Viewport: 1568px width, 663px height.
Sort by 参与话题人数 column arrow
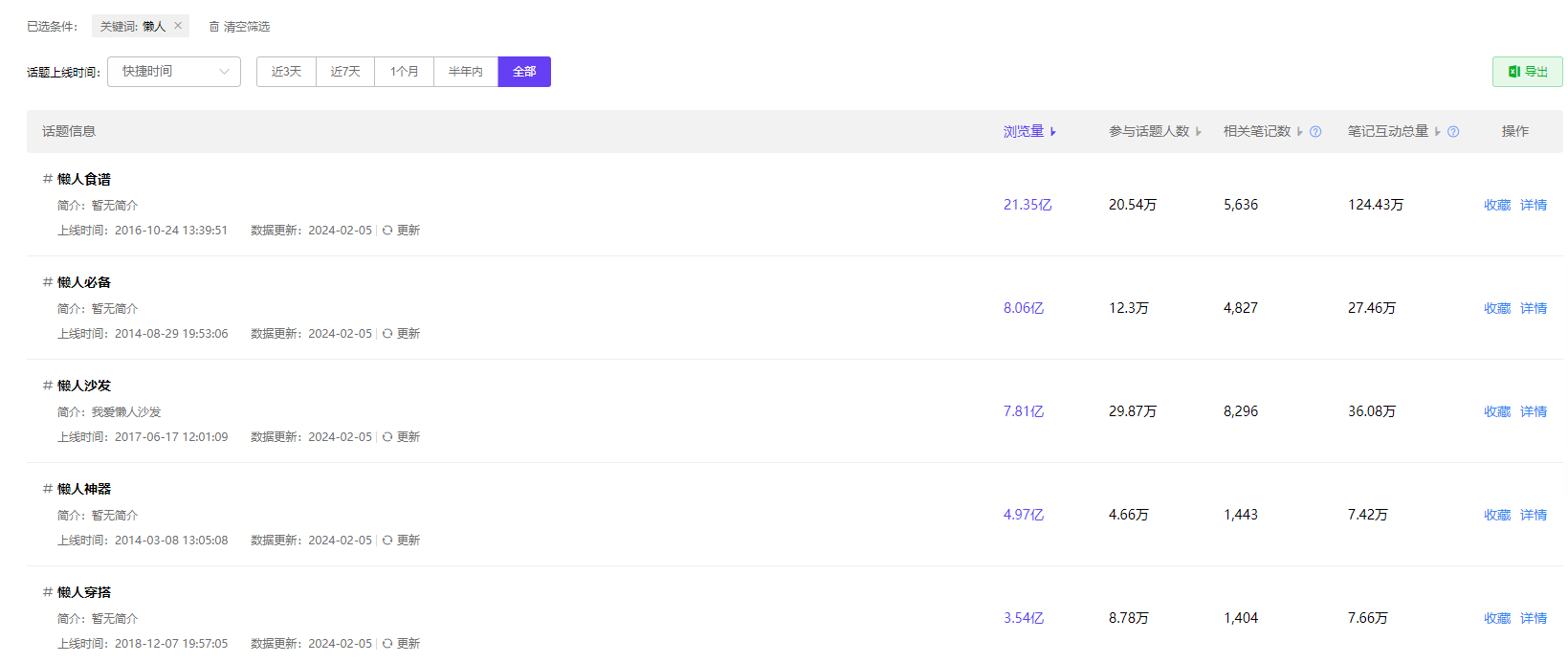point(1198,132)
